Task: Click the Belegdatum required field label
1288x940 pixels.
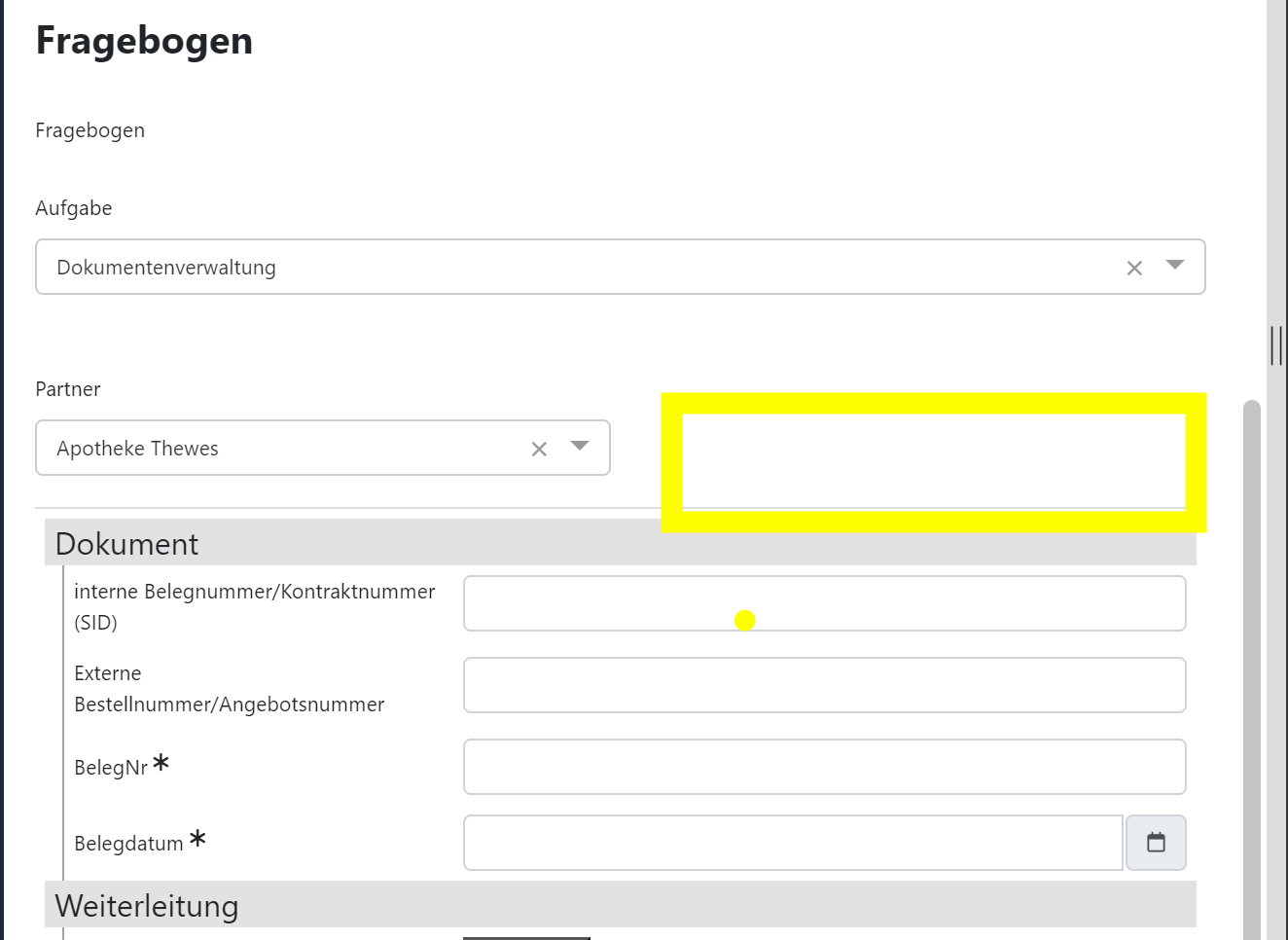Action: coord(128,844)
